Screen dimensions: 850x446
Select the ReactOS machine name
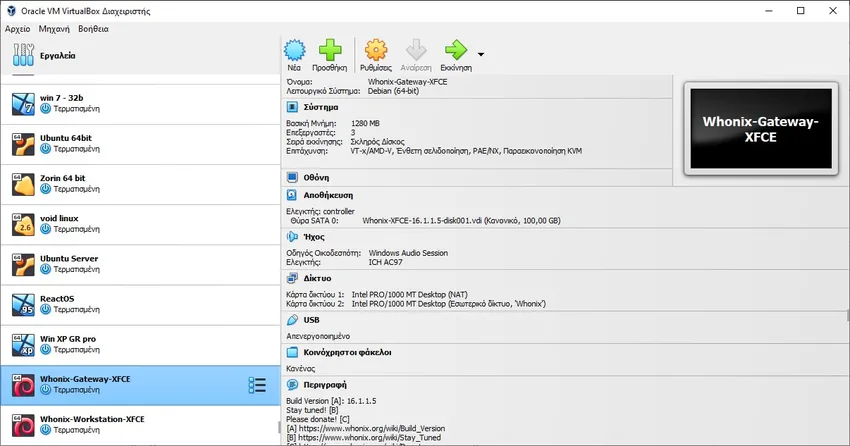pos(57,299)
